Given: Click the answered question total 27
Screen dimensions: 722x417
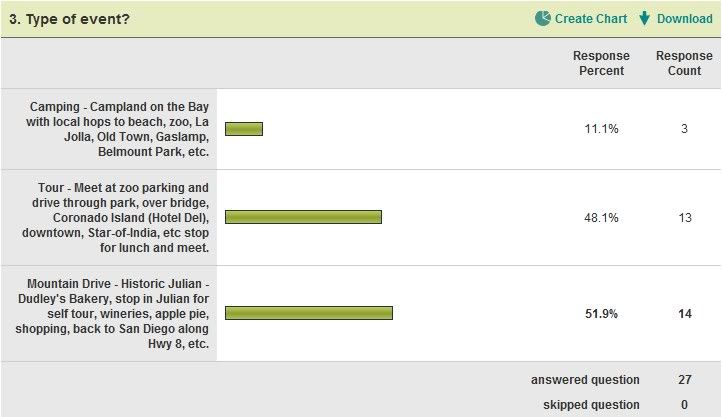Looking at the screenshot, I should pyautogui.click(x=685, y=380).
